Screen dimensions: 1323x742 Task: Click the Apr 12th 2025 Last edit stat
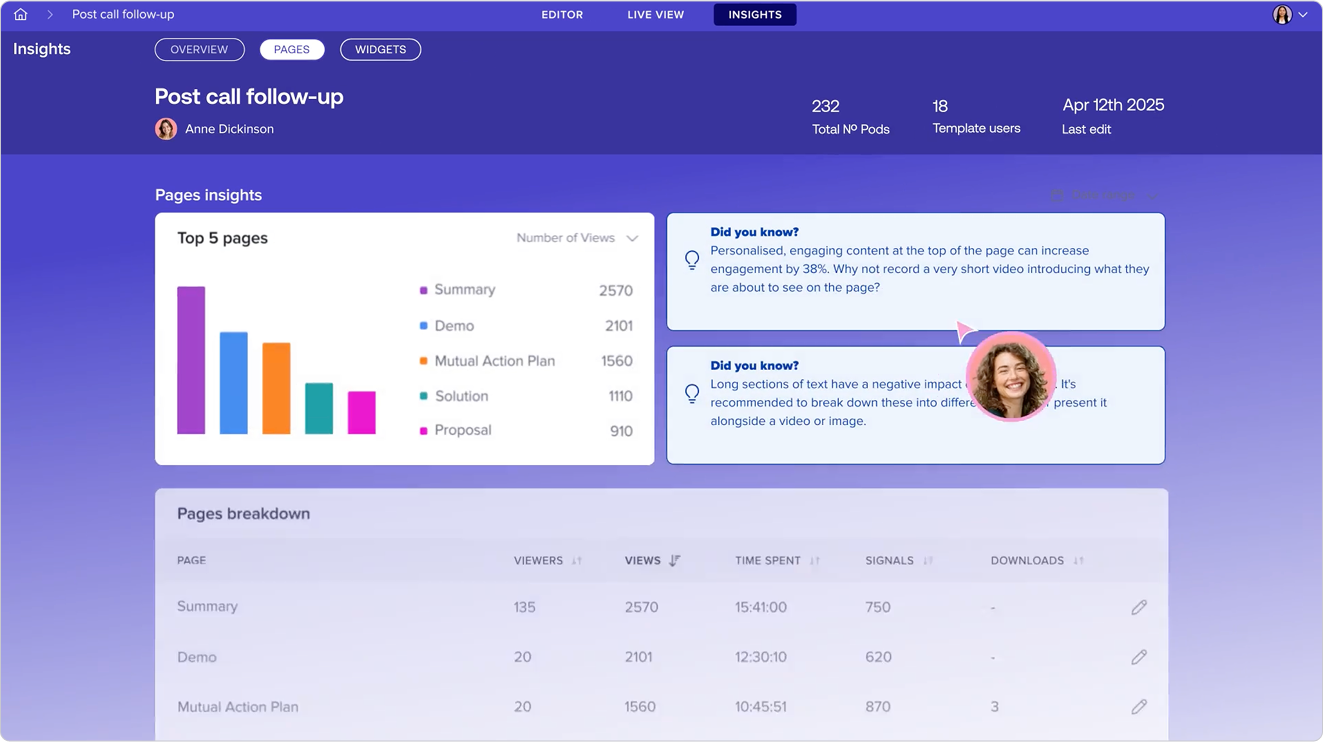tap(1113, 117)
